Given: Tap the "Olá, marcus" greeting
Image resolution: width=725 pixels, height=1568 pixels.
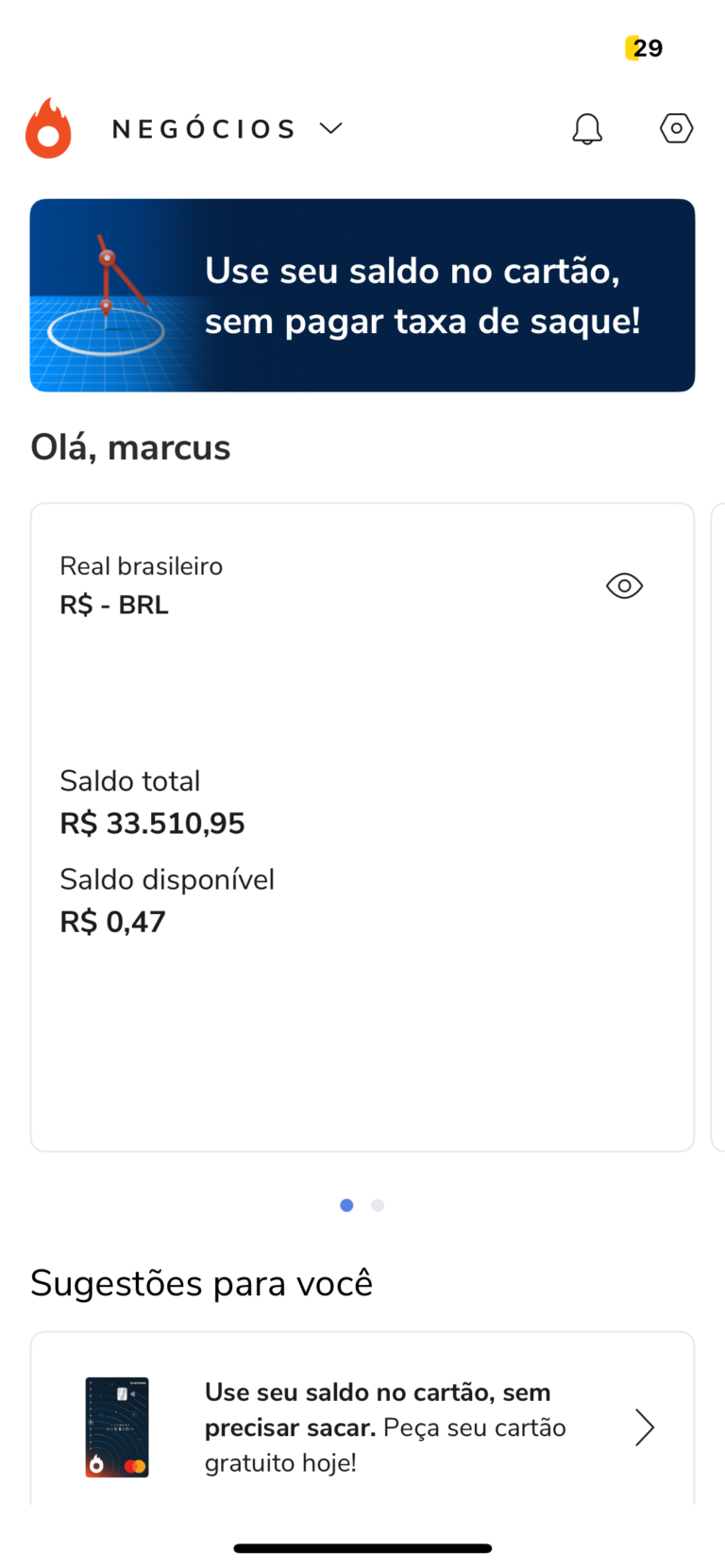Looking at the screenshot, I should [130, 447].
